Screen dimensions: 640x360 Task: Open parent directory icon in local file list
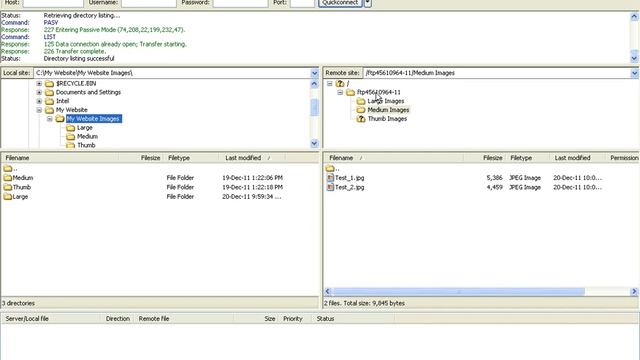click(x=7, y=168)
